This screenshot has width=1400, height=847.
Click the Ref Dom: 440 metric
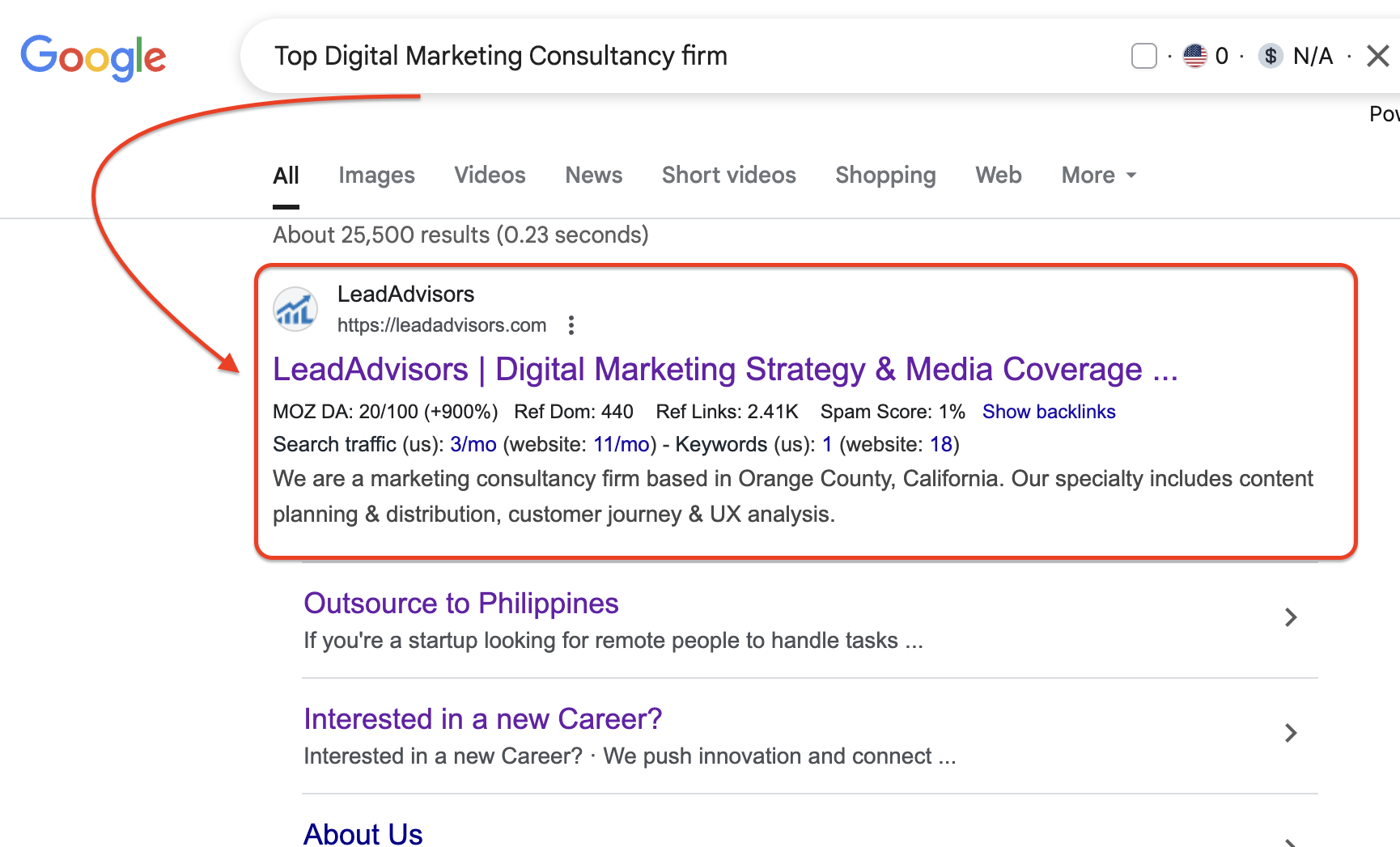[x=574, y=412]
